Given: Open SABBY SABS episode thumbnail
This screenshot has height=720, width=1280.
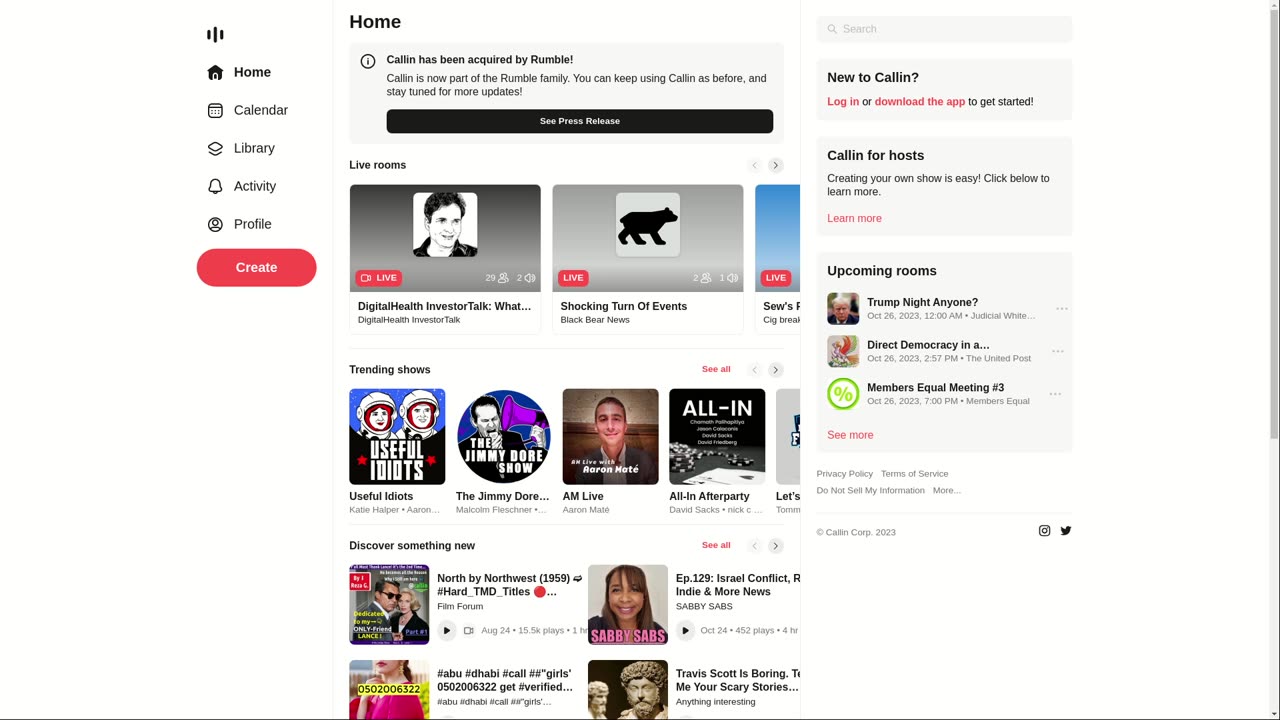Looking at the screenshot, I should pos(628,605).
